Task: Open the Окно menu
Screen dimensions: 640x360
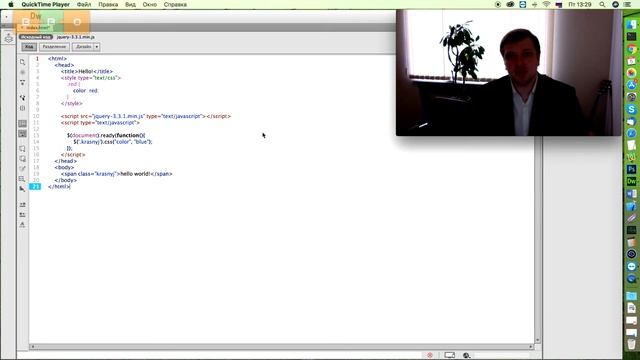Action: [149, 4]
